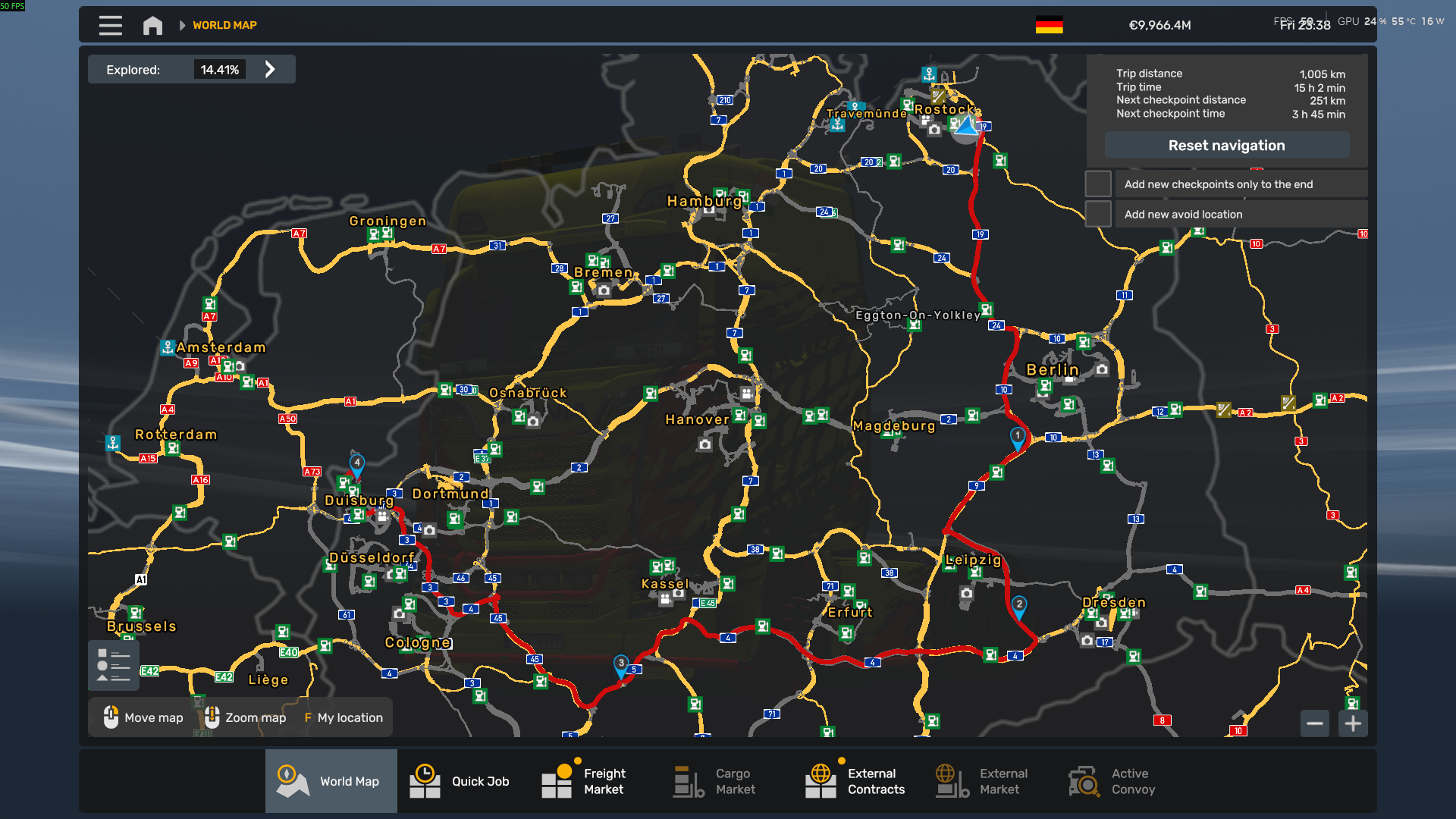
Task: Open the External Market tab
Action: click(991, 781)
